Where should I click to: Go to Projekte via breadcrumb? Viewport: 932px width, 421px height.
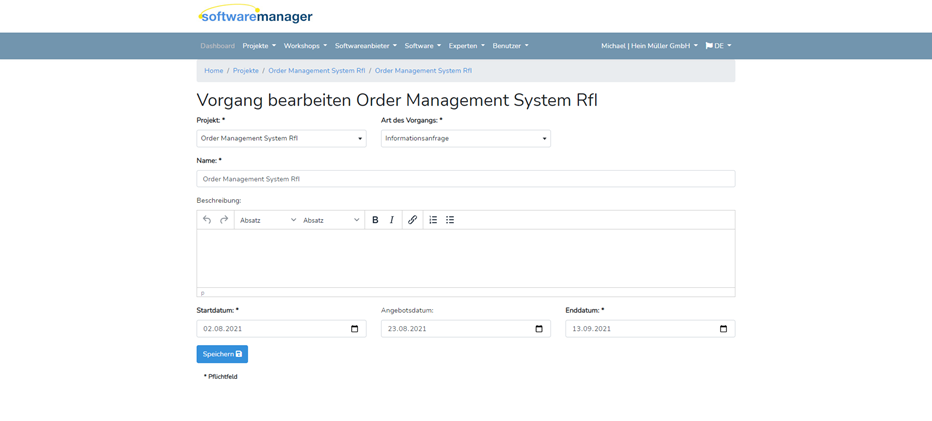tap(245, 70)
